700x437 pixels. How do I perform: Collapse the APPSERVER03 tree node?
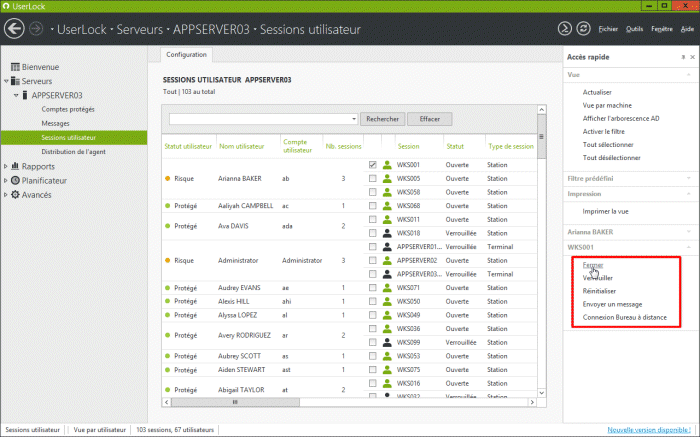click(16, 95)
